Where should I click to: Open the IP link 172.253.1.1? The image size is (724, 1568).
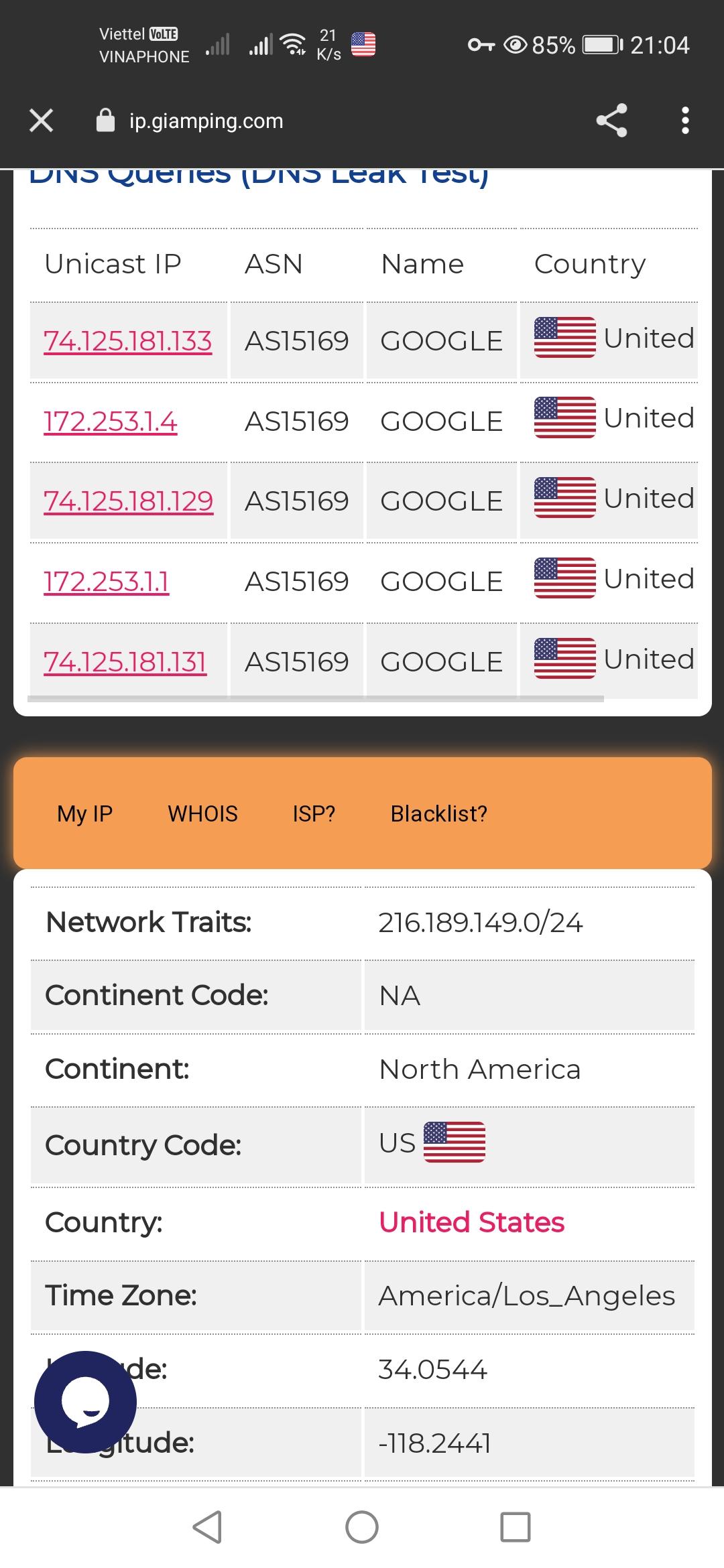click(x=106, y=582)
